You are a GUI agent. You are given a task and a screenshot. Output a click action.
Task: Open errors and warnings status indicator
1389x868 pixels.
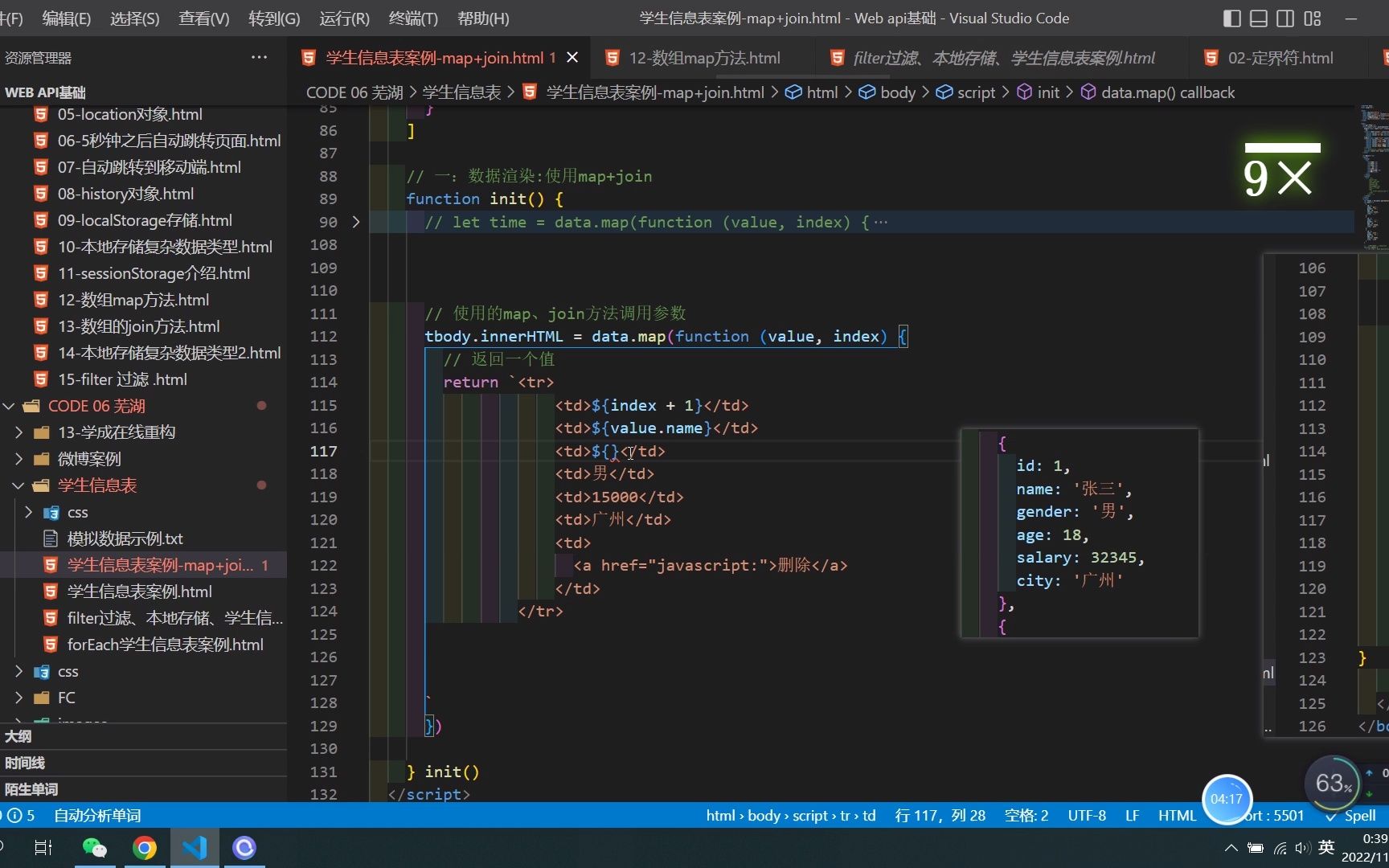[x=19, y=815]
